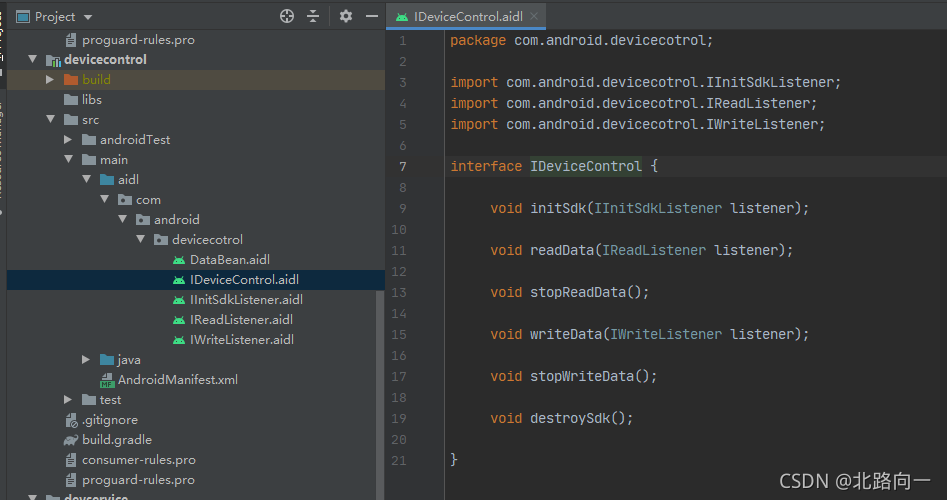947x500 pixels.
Task: Select the IDeviceControl.aidl editor tab
Action: click(467, 16)
